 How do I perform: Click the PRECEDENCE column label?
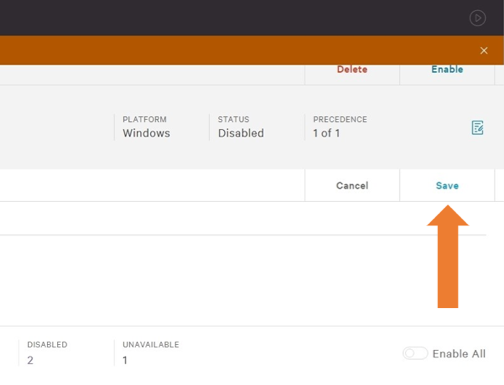point(340,119)
